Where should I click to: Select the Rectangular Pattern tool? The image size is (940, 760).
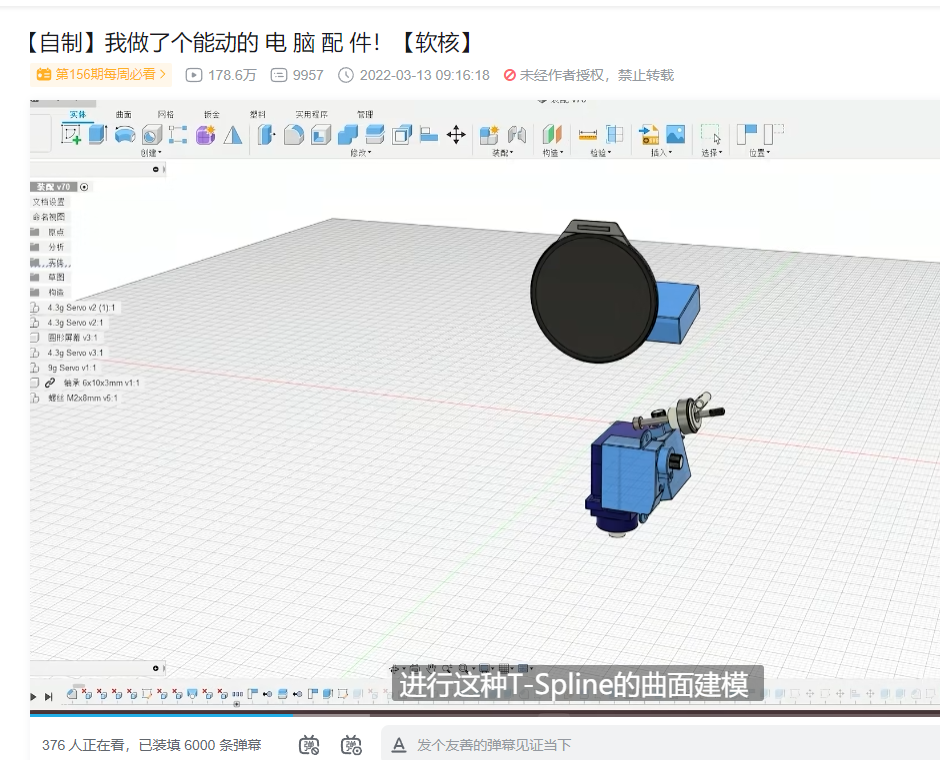tap(178, 135)
